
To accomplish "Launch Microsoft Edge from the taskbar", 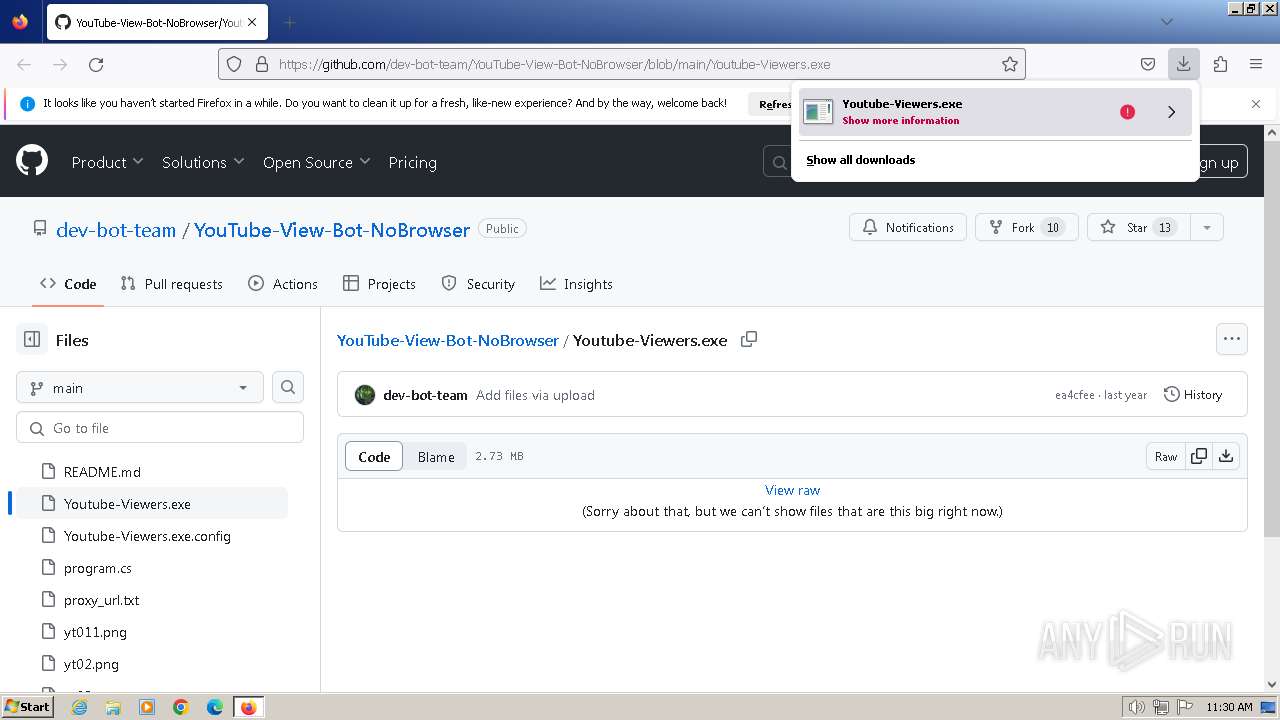I will pyautogui.click(x=215, y=707).
